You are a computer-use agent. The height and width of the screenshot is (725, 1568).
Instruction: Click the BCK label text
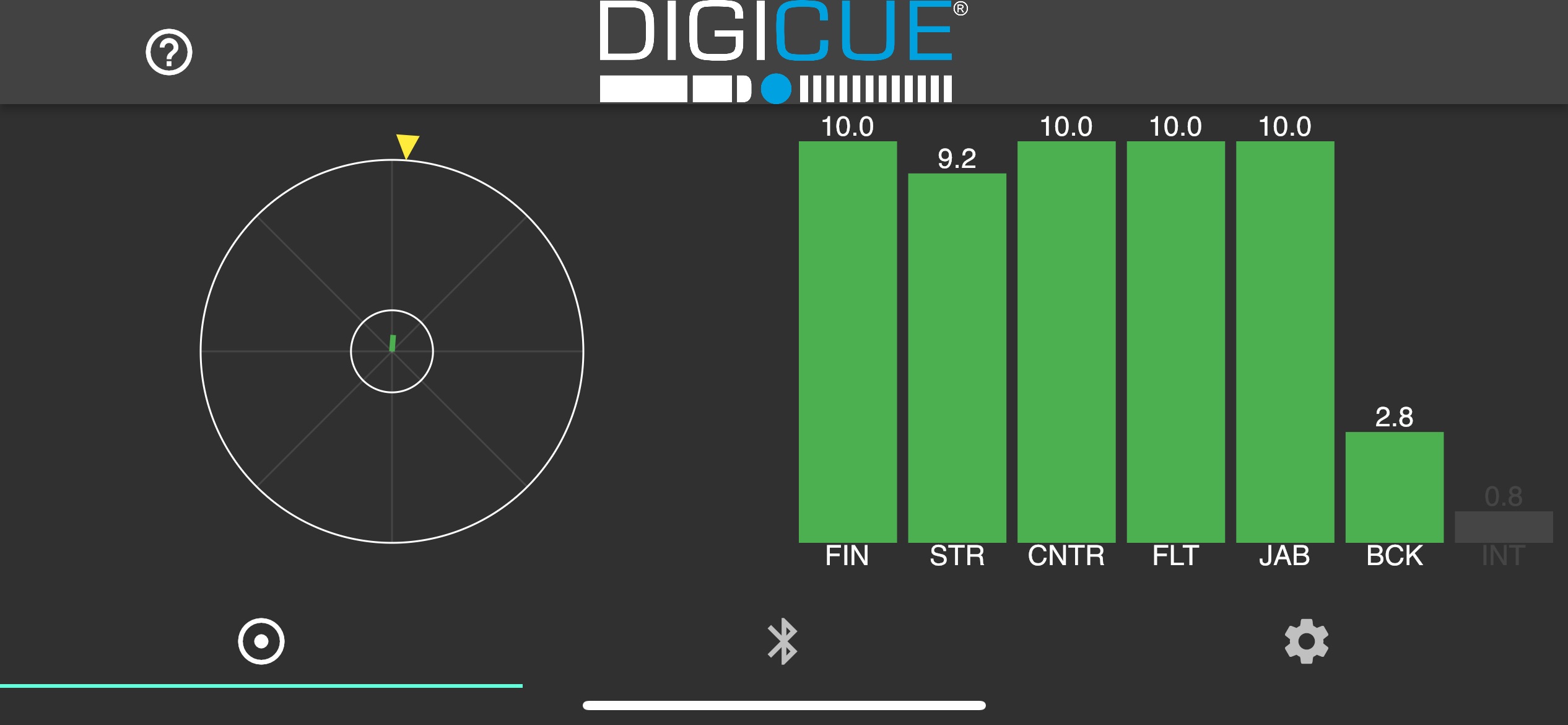1395,556
